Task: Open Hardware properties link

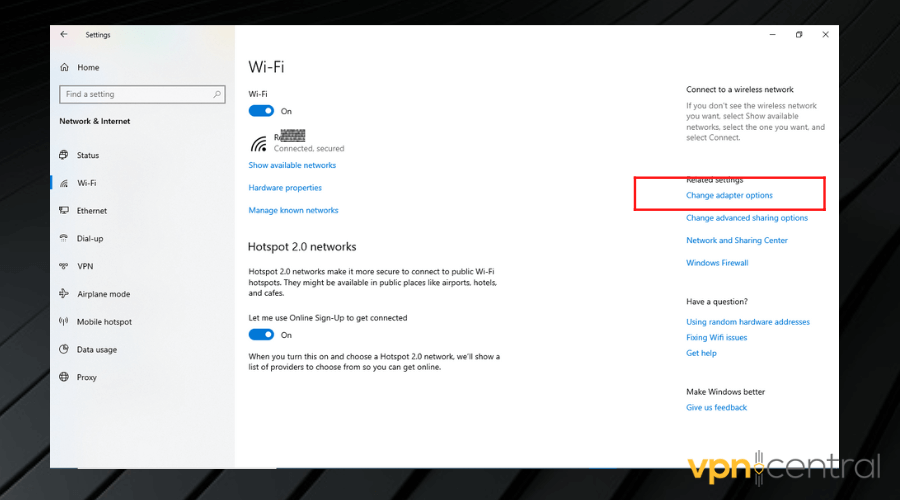Action: tap(285, 188)
